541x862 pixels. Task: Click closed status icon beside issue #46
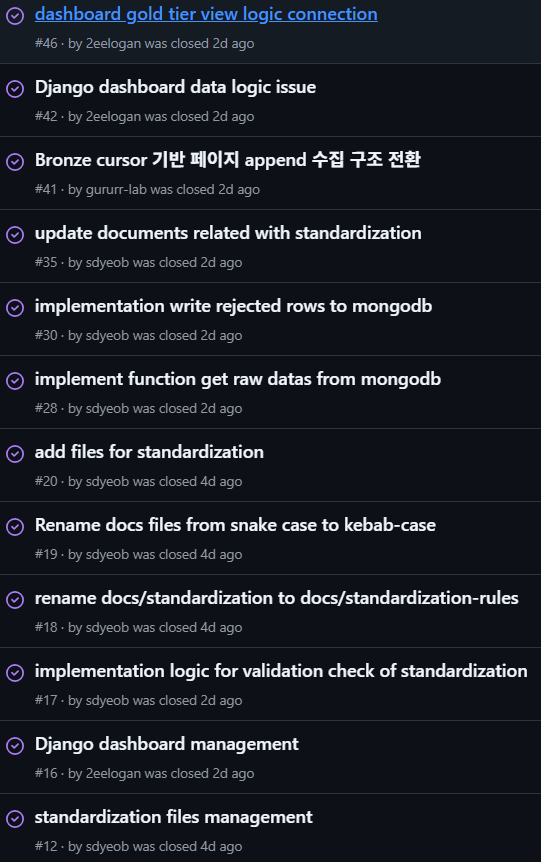pos(15,15)
